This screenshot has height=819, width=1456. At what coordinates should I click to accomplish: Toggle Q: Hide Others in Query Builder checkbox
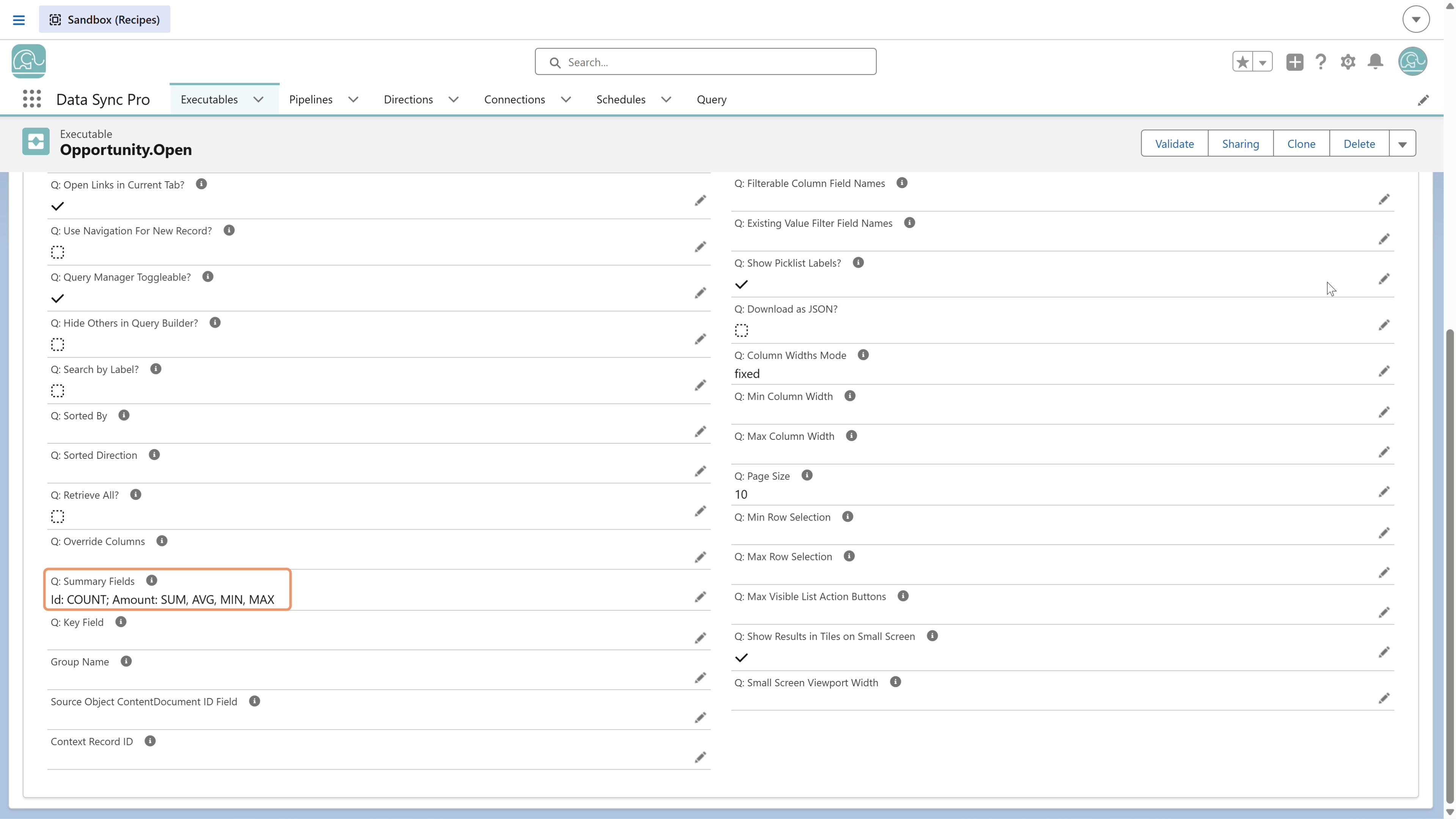[x=57, y=344]
